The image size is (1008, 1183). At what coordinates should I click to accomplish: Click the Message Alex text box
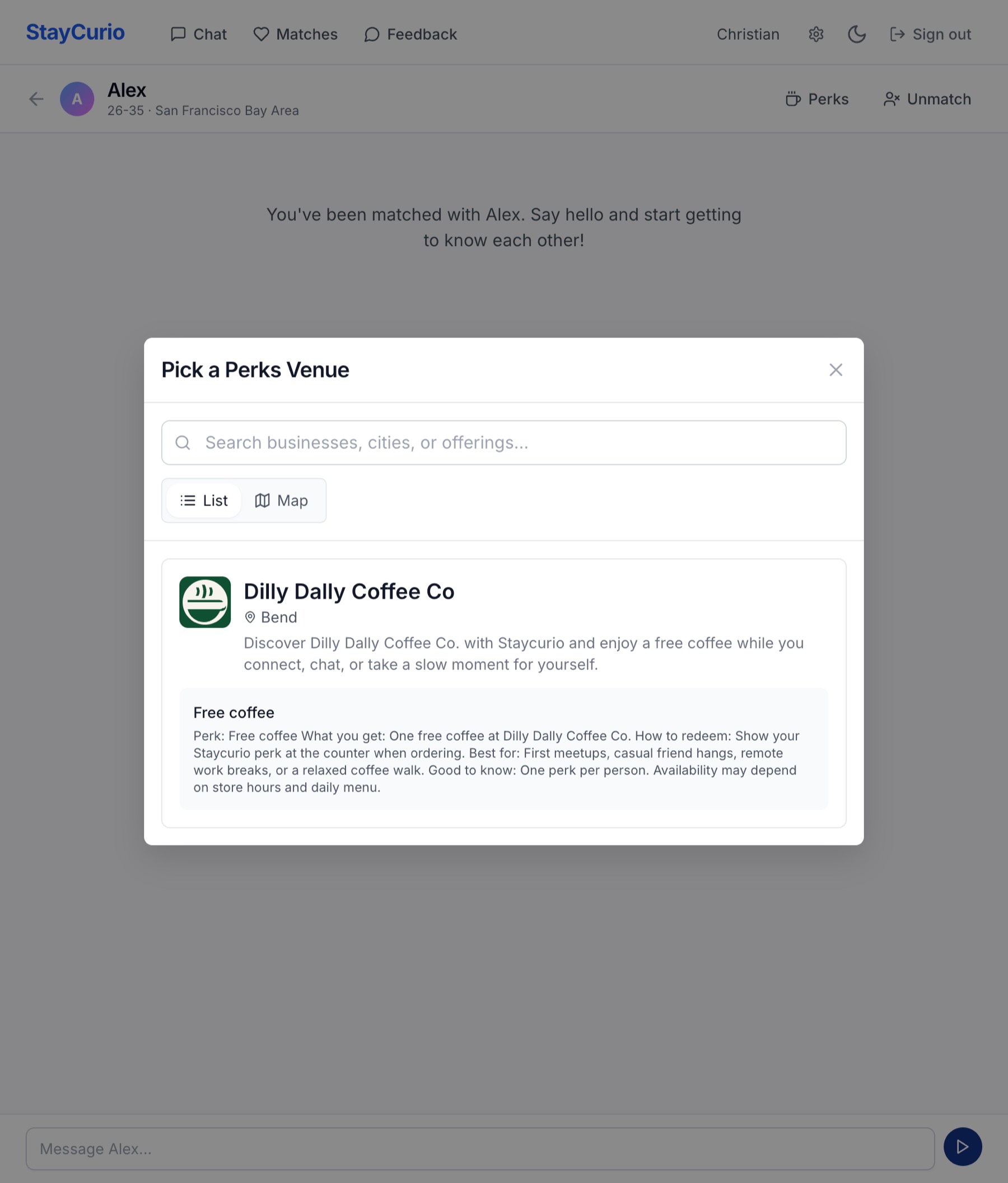pos(480,1149)
